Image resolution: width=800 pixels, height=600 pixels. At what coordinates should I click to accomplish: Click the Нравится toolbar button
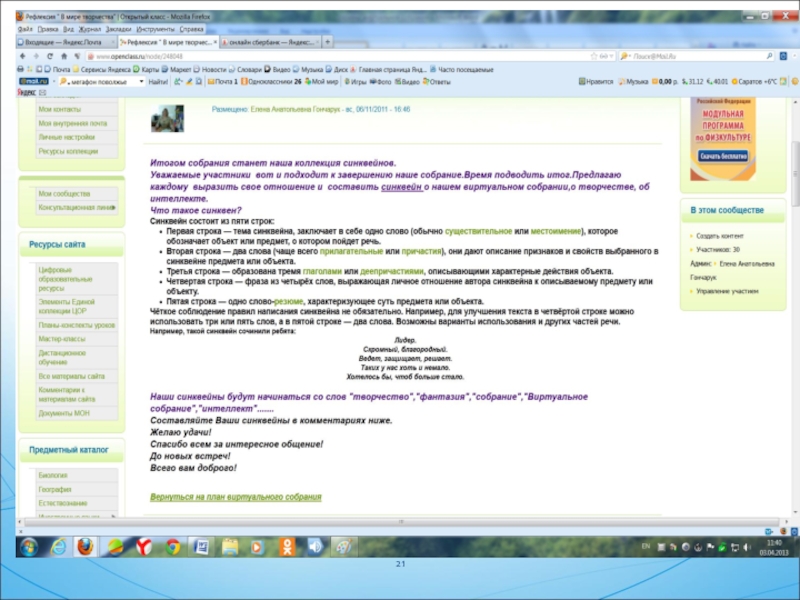pos(596,82)
